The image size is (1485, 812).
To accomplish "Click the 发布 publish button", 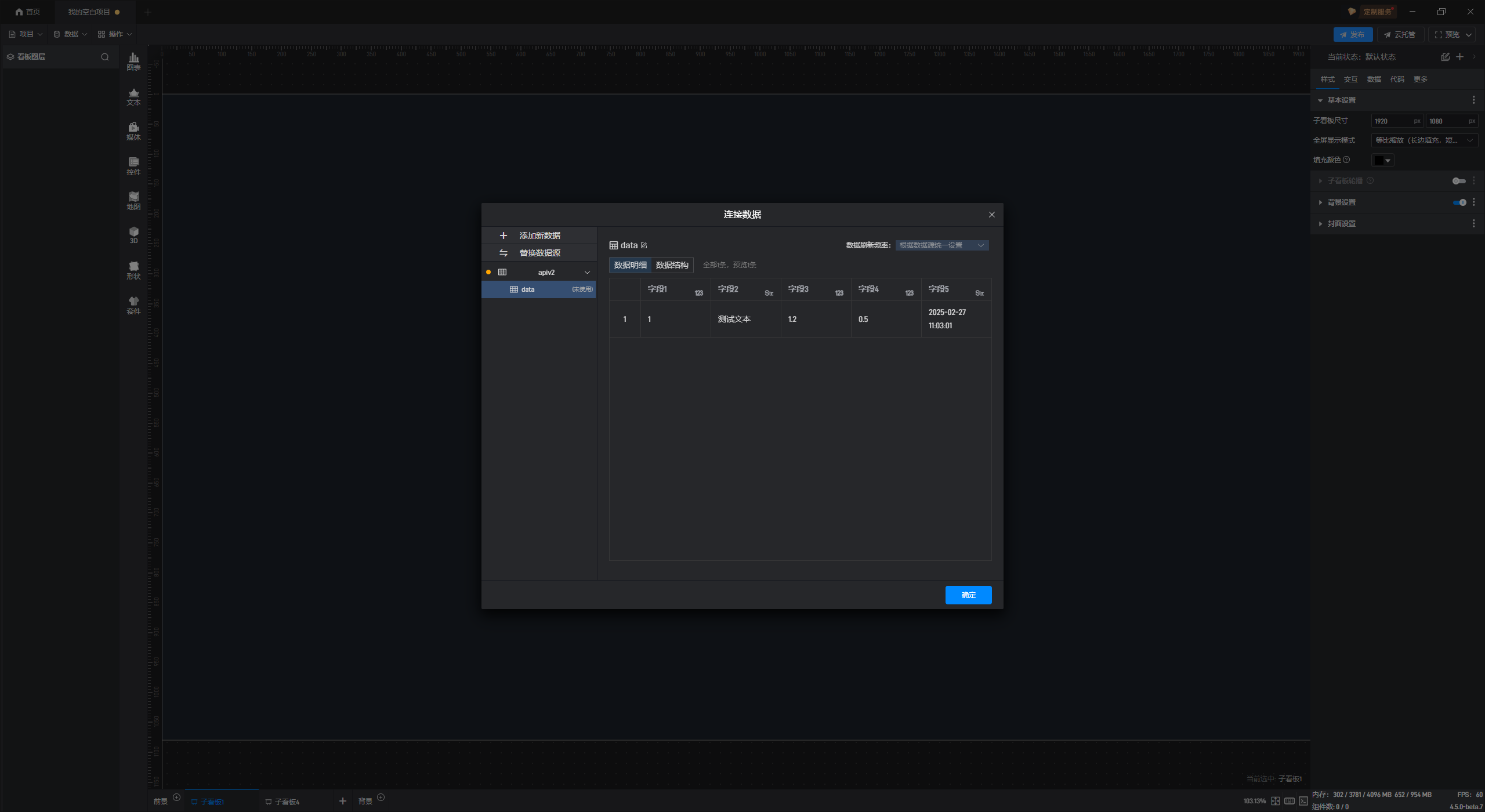I will 1352,35.
